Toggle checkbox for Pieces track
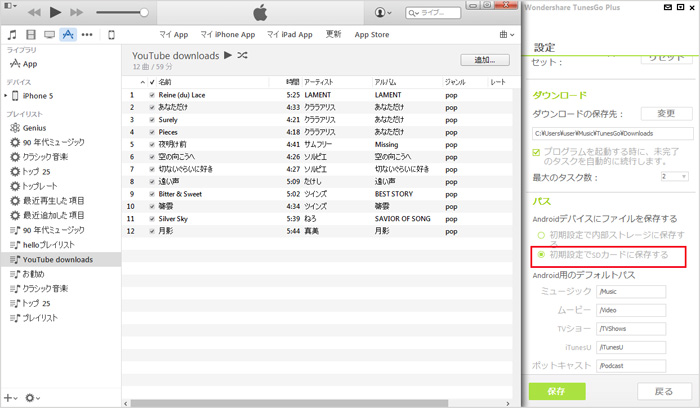The height and width of the screenshot is (408, 700). 152,132
